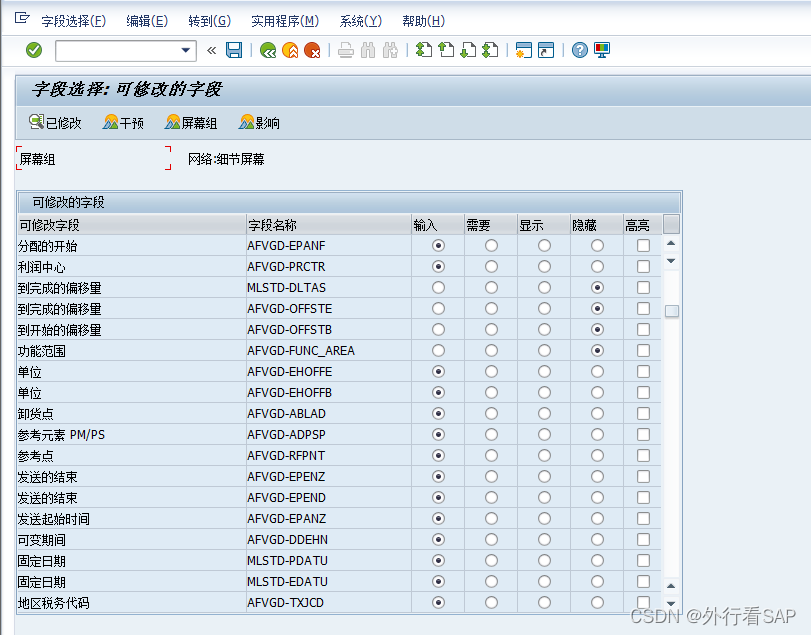This screenshot has height=635, width=811.
Task: Open the window menu icon at top-left
Action: tap(22, 18)
